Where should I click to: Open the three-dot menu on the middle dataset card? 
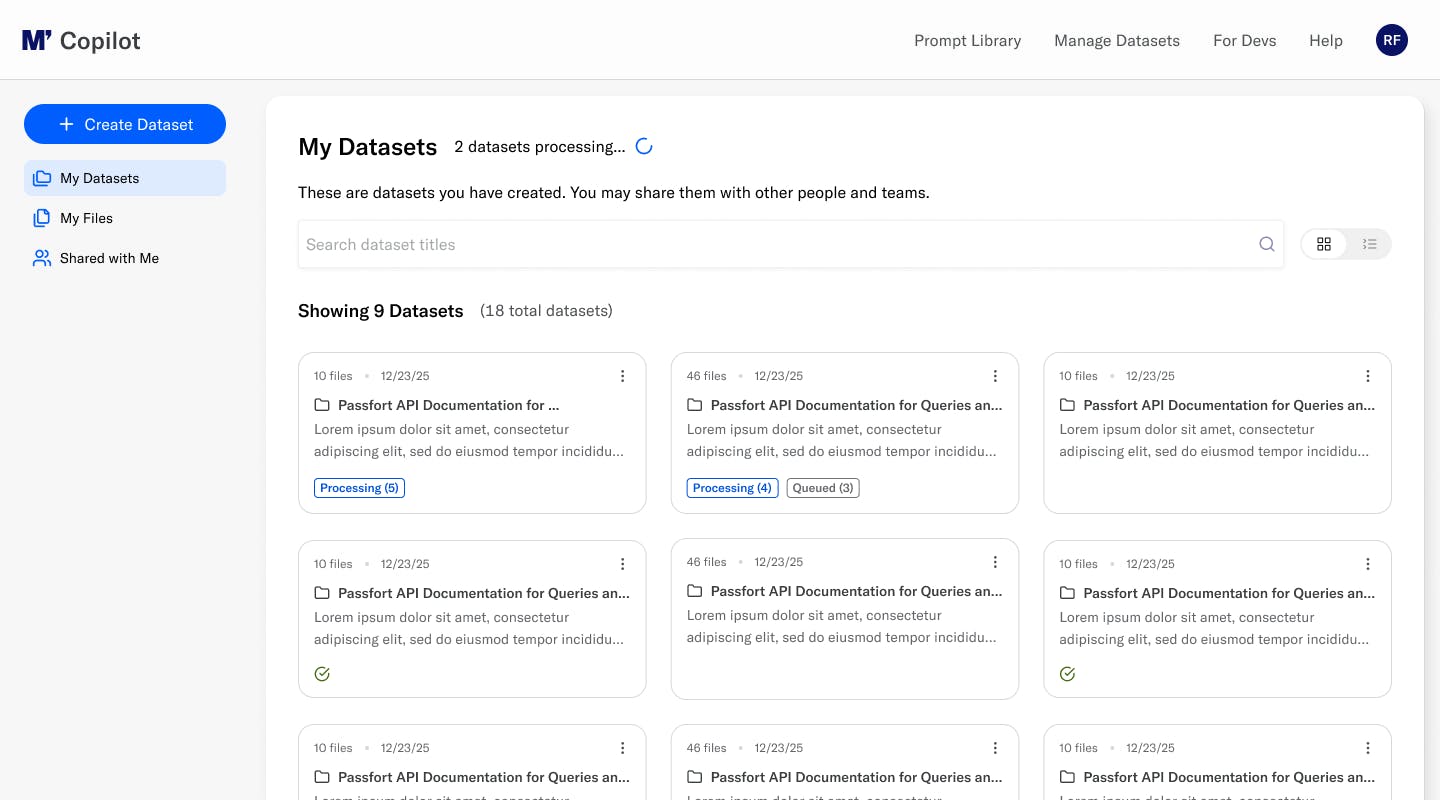coord(995,562)
